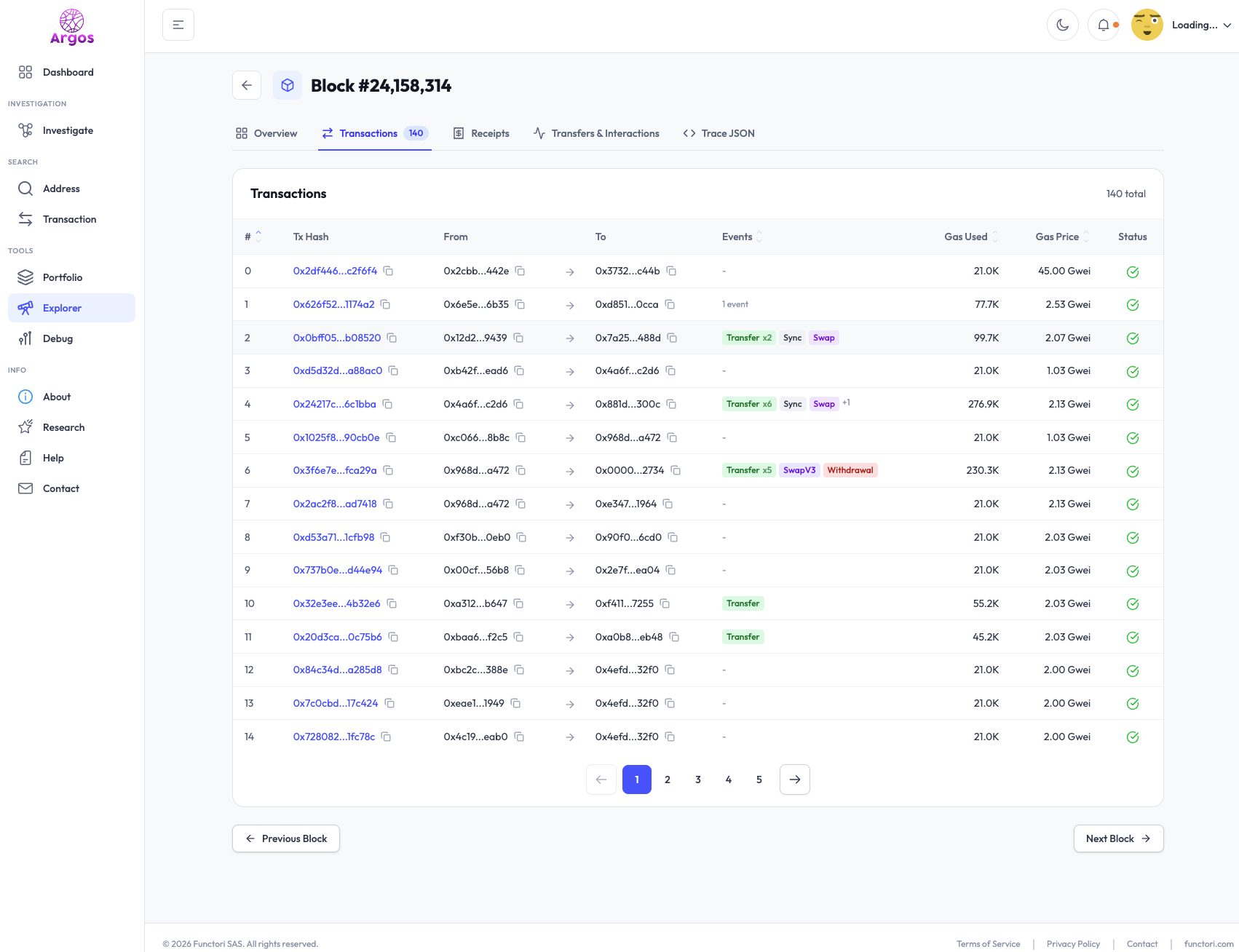
Task: Open Privacy Policy footer link
Action: coord(1073,944)
